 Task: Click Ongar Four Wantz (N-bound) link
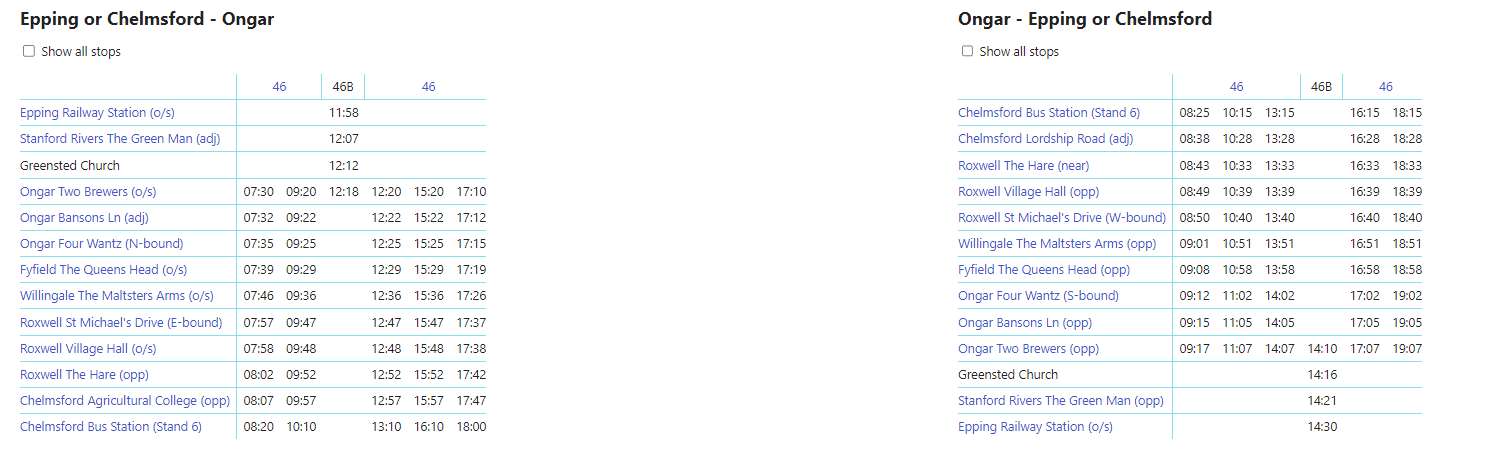pyautogui.click(x=101, y=243)
